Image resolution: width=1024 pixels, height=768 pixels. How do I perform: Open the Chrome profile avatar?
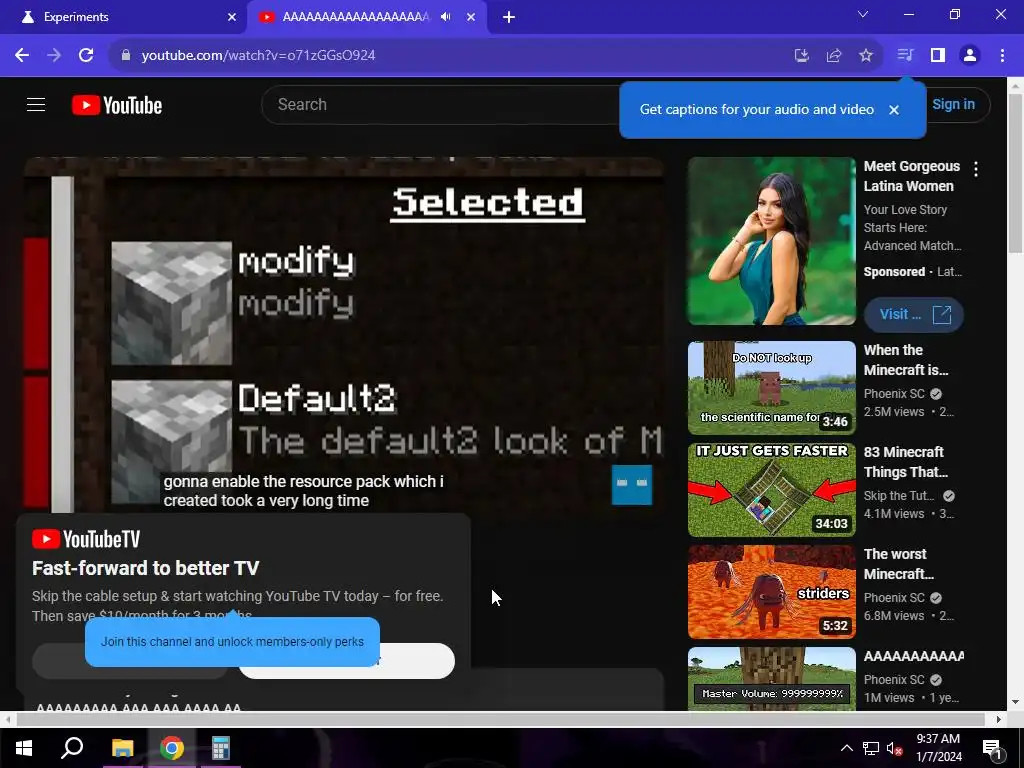click(x=970, y=56)
